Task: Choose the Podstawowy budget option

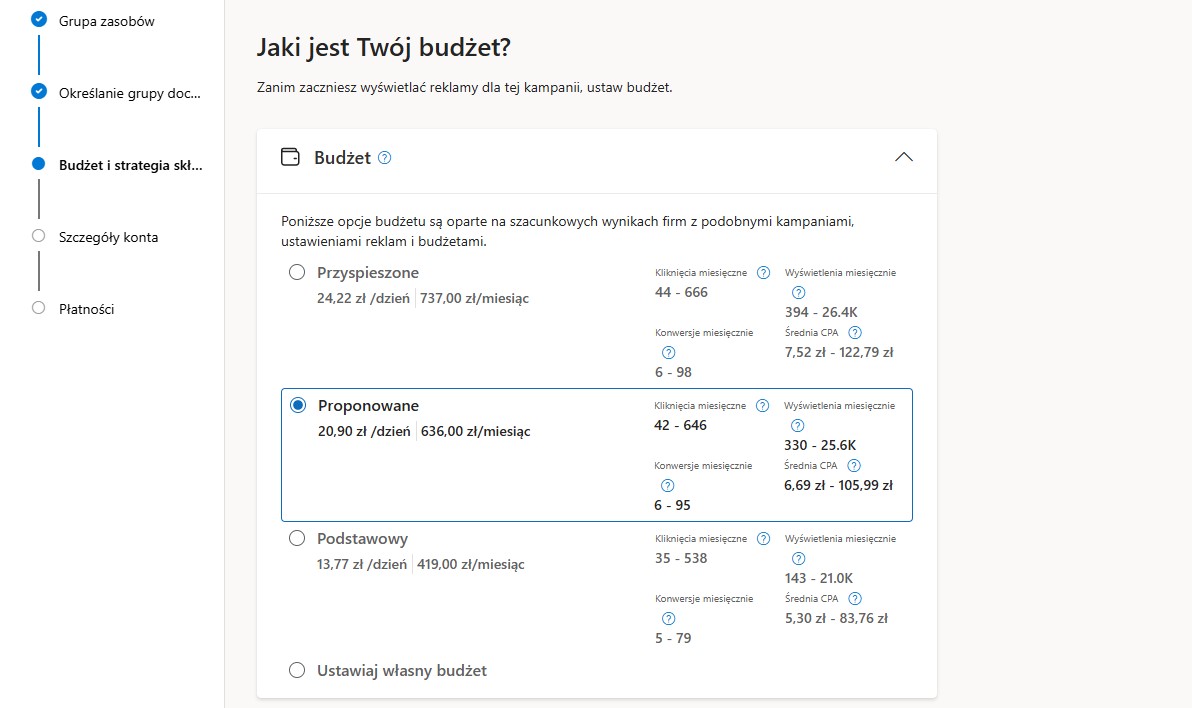Action: pyautogui.click(x=297, y=538)
